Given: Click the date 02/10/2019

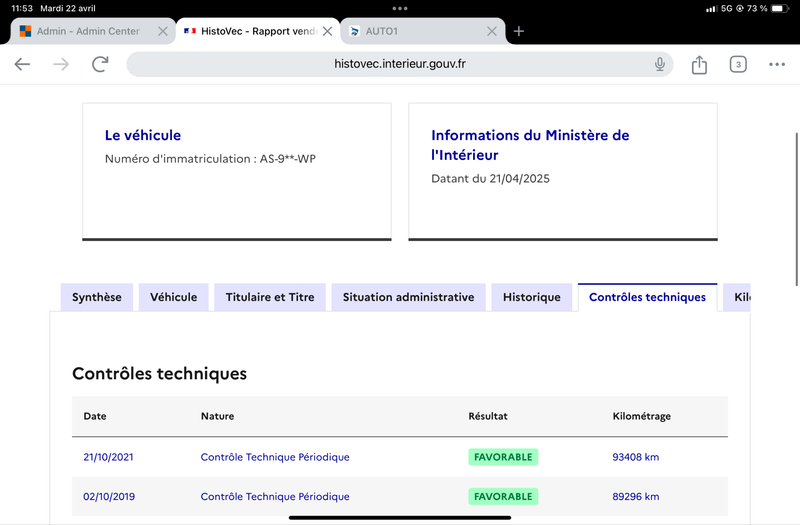Looking at the screenshot, I should [109, 496].
